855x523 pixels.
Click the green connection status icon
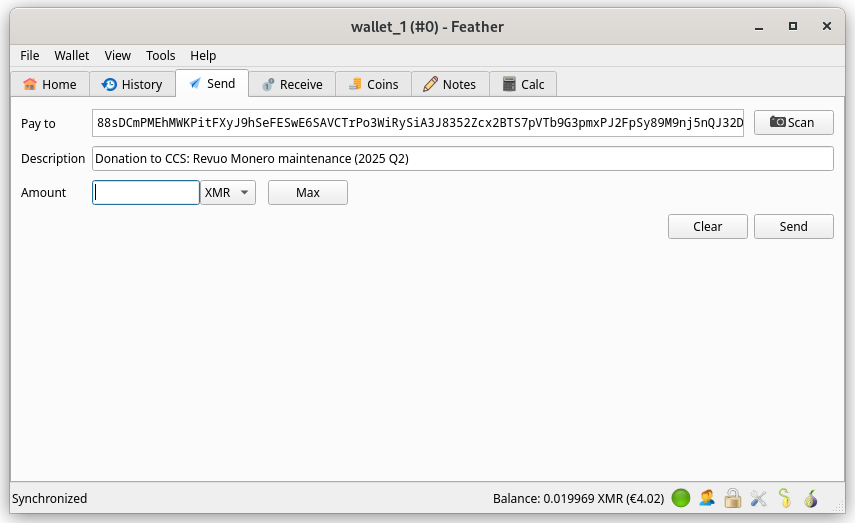(x=681, y=498)
